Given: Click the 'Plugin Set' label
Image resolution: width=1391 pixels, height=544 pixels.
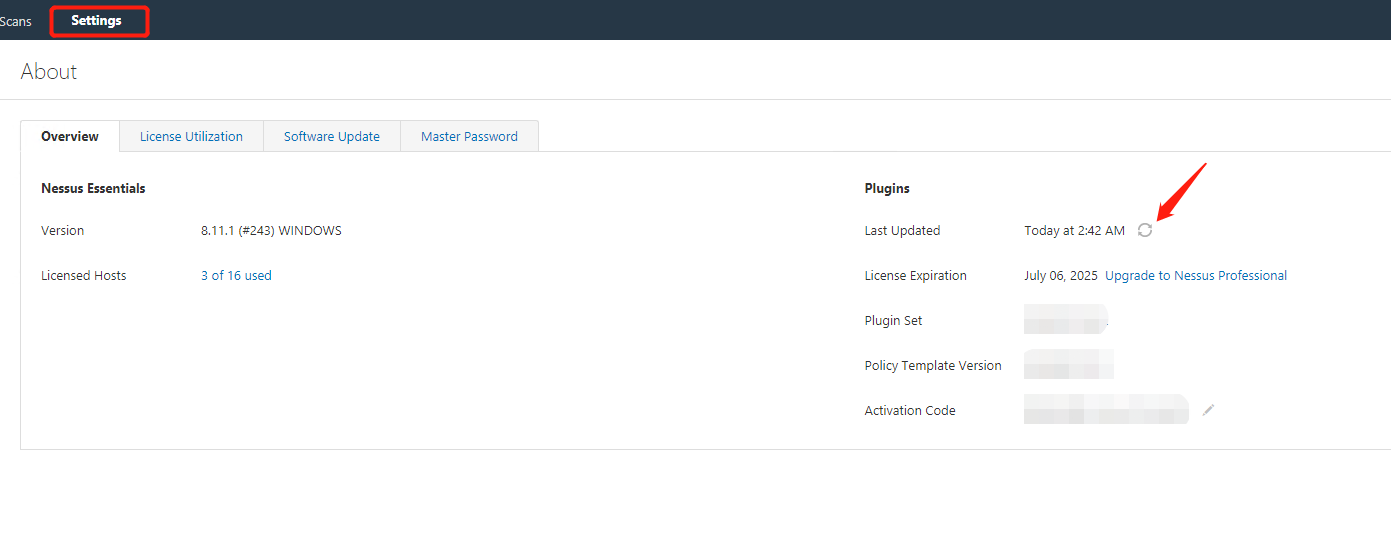Looking at the screenshot, I should click(x=894, y=320).
